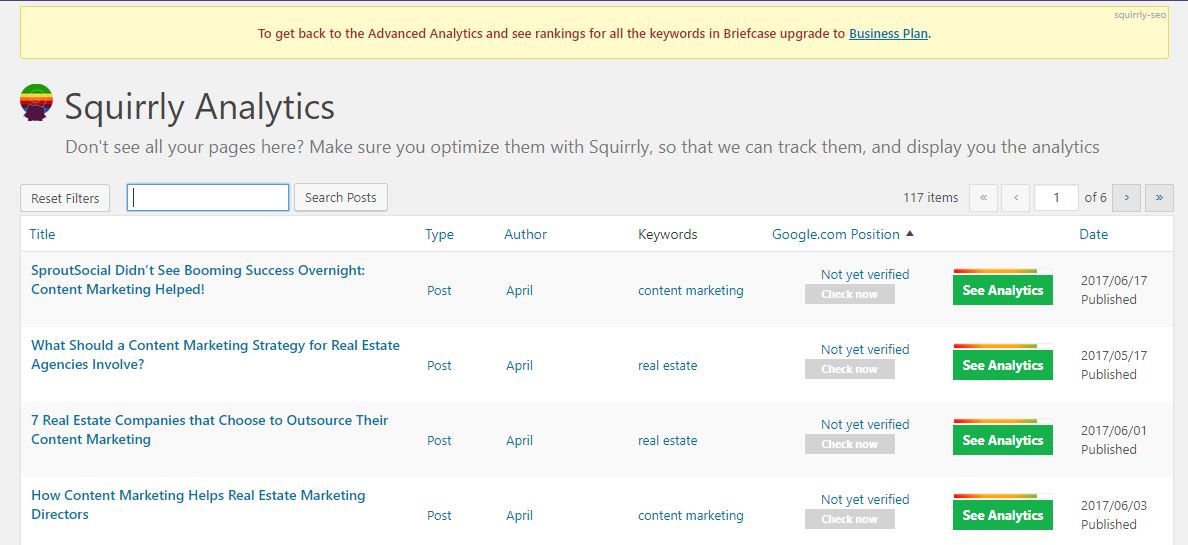This screenshot has height=545, width=1188.
Task: Click date 2017/06/03 Published
Action: [x=1114, y=515]
